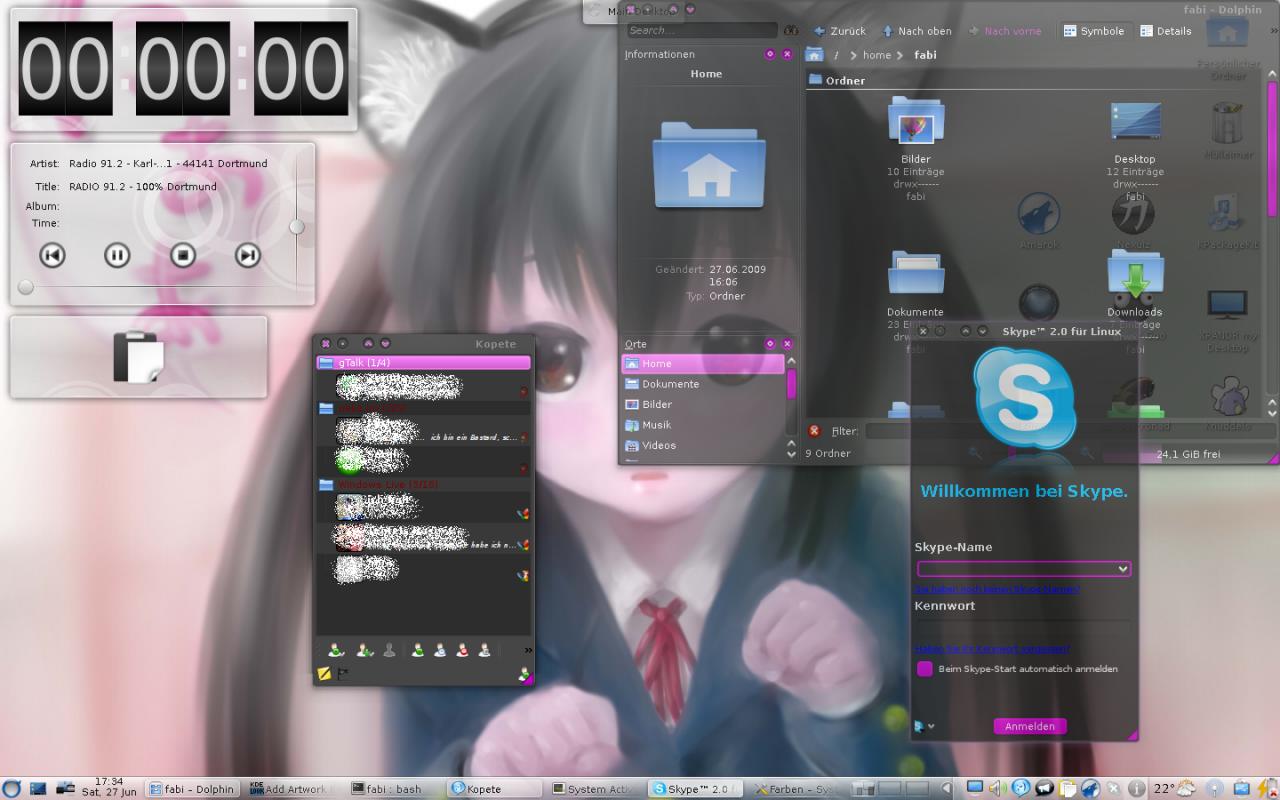Screen dimensions: 1280x800
Task: Move the track position slider in media widget
Action: tap(26, 288)
